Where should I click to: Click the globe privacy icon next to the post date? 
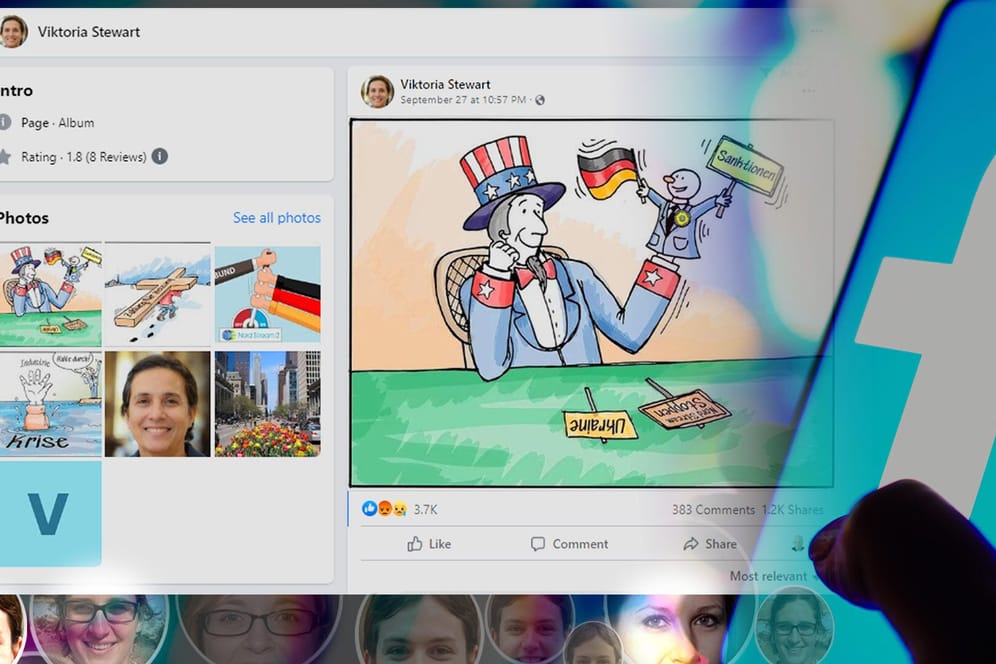[540, 100]
